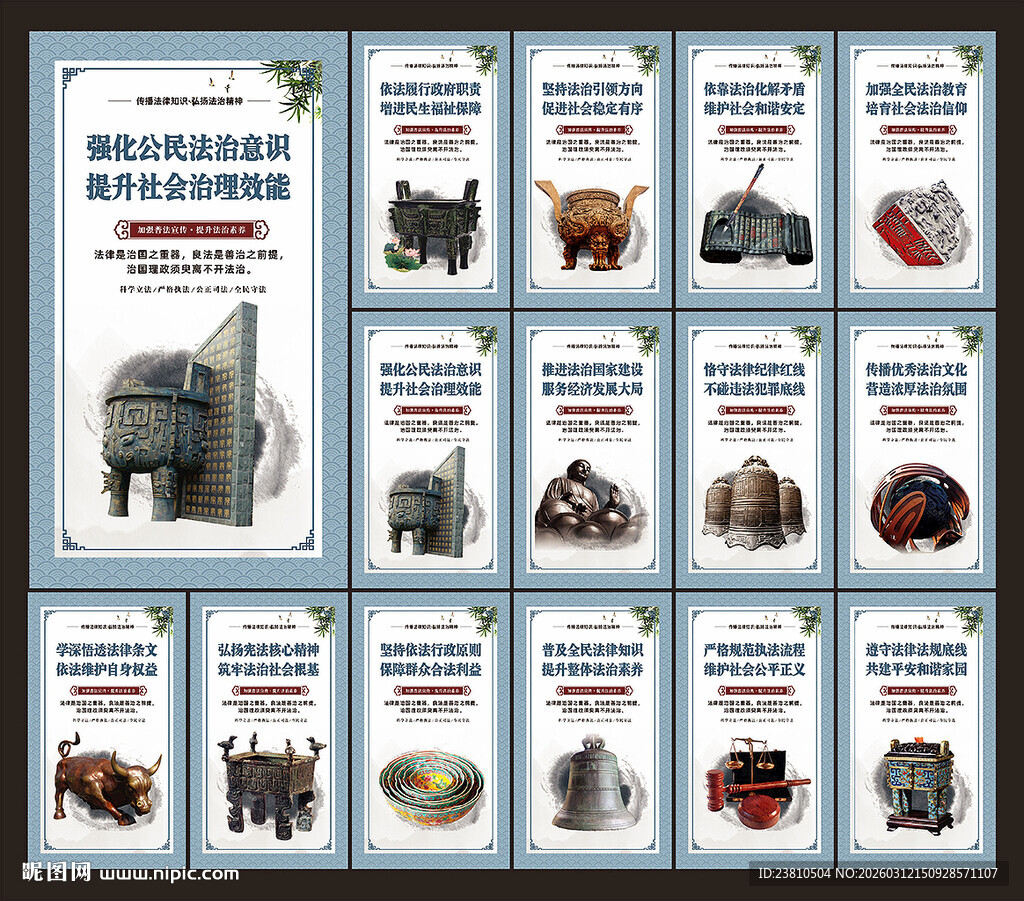Select the title 坚持法治引领方向

(593, 89)
